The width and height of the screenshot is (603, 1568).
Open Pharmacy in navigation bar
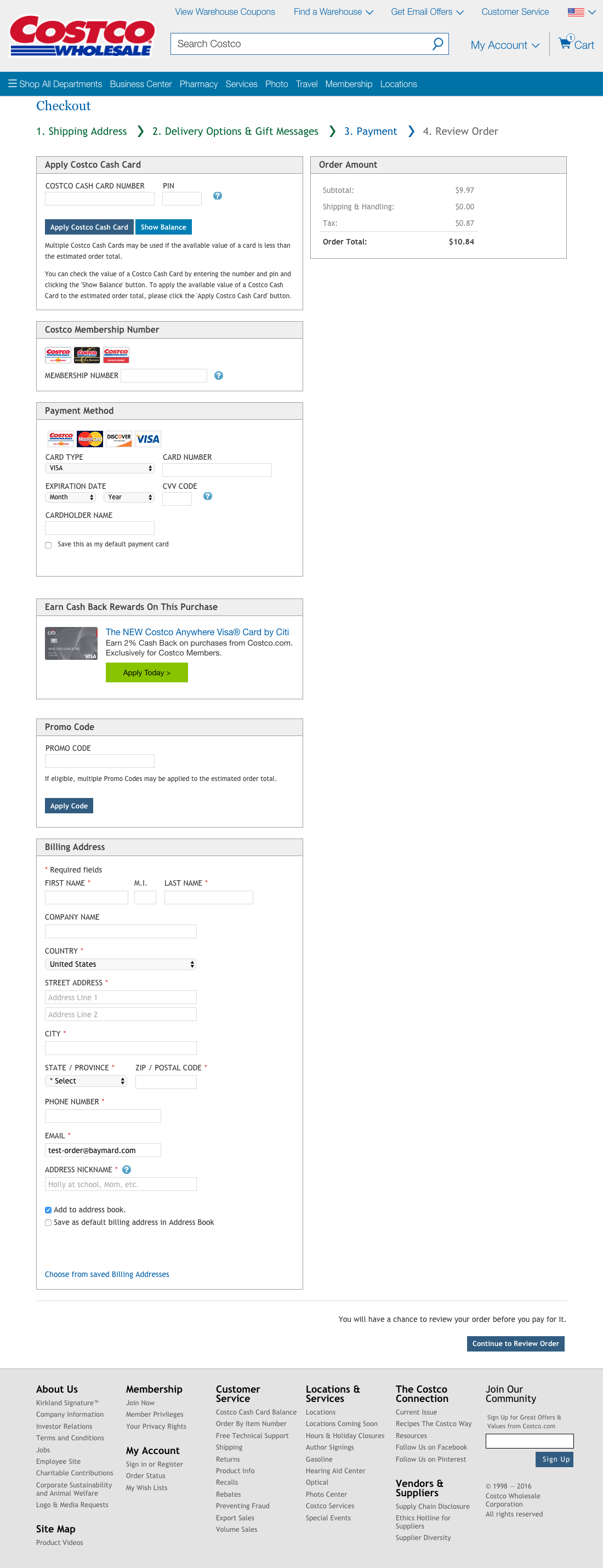pyautogui.click(x=198, y=84)
